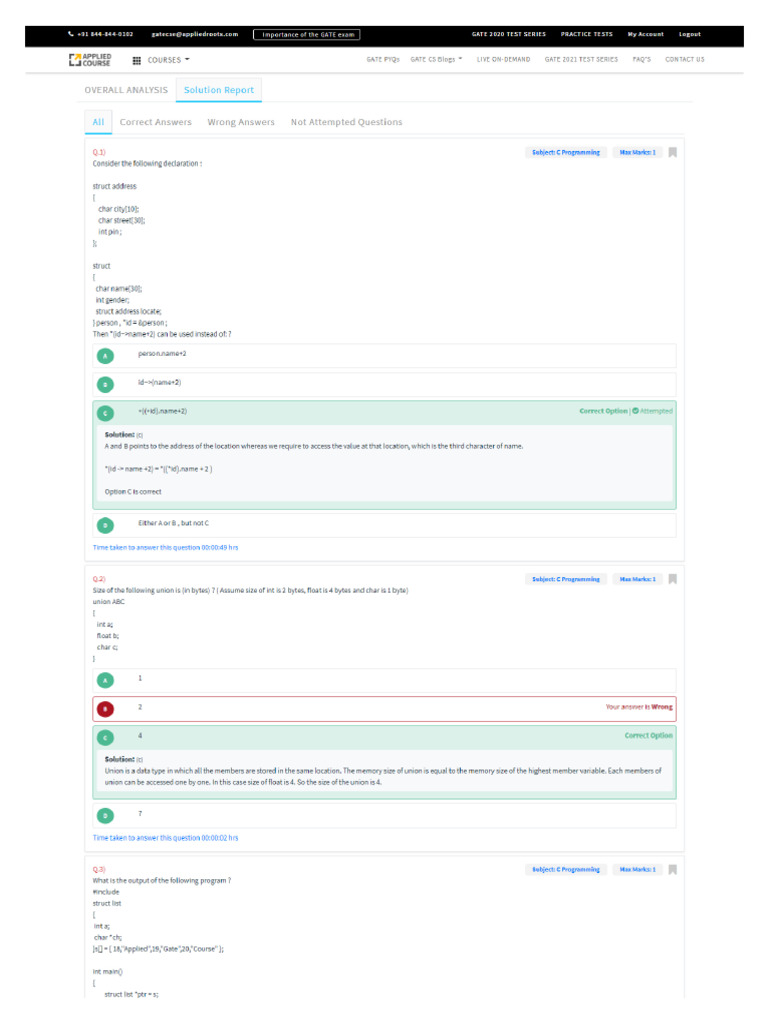Image resolution: width=768 pixels, height=1024 pixels.
Task: Click the Logout link
Action: 690,34
